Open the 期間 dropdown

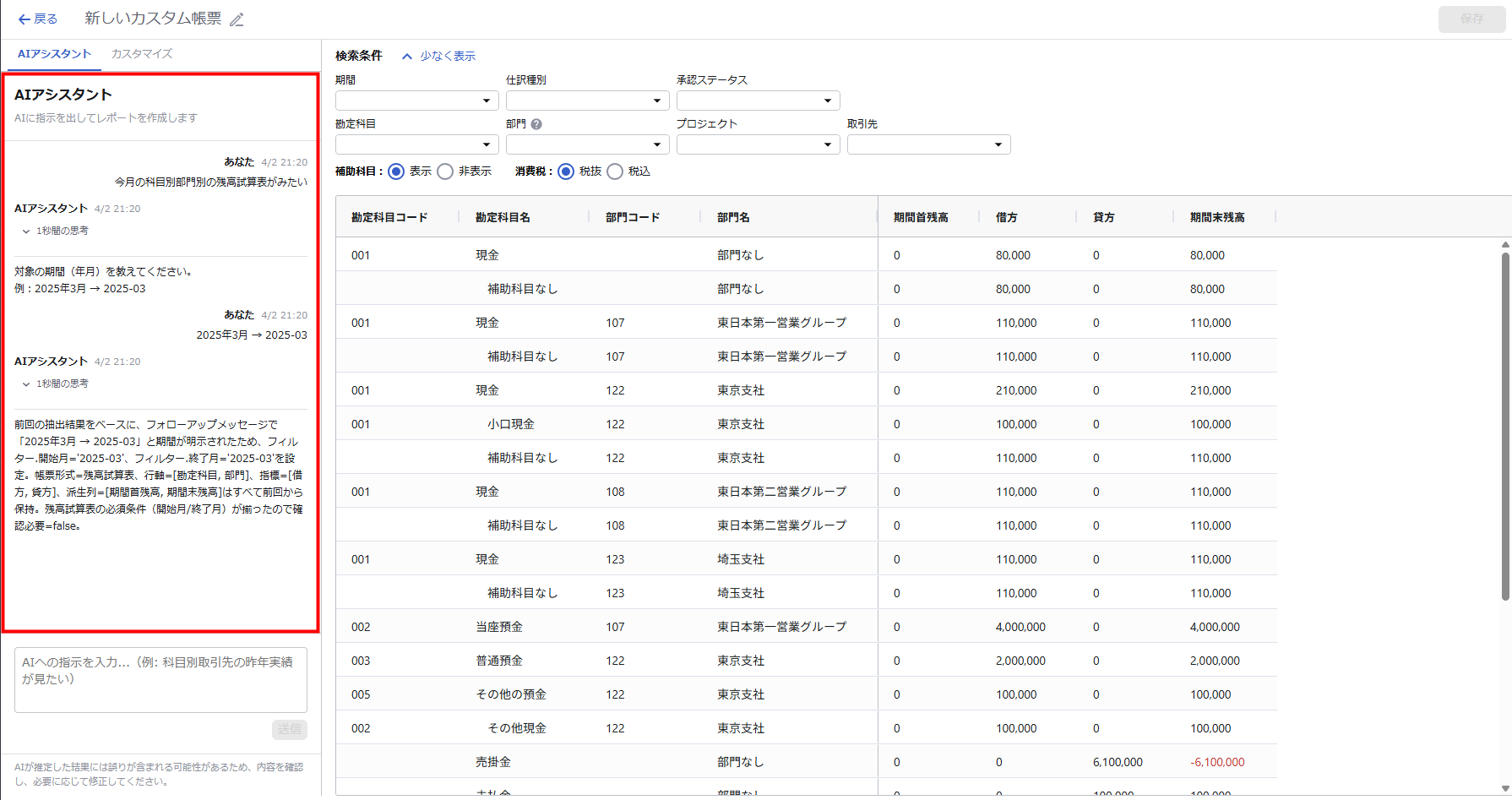click(416, 101)
